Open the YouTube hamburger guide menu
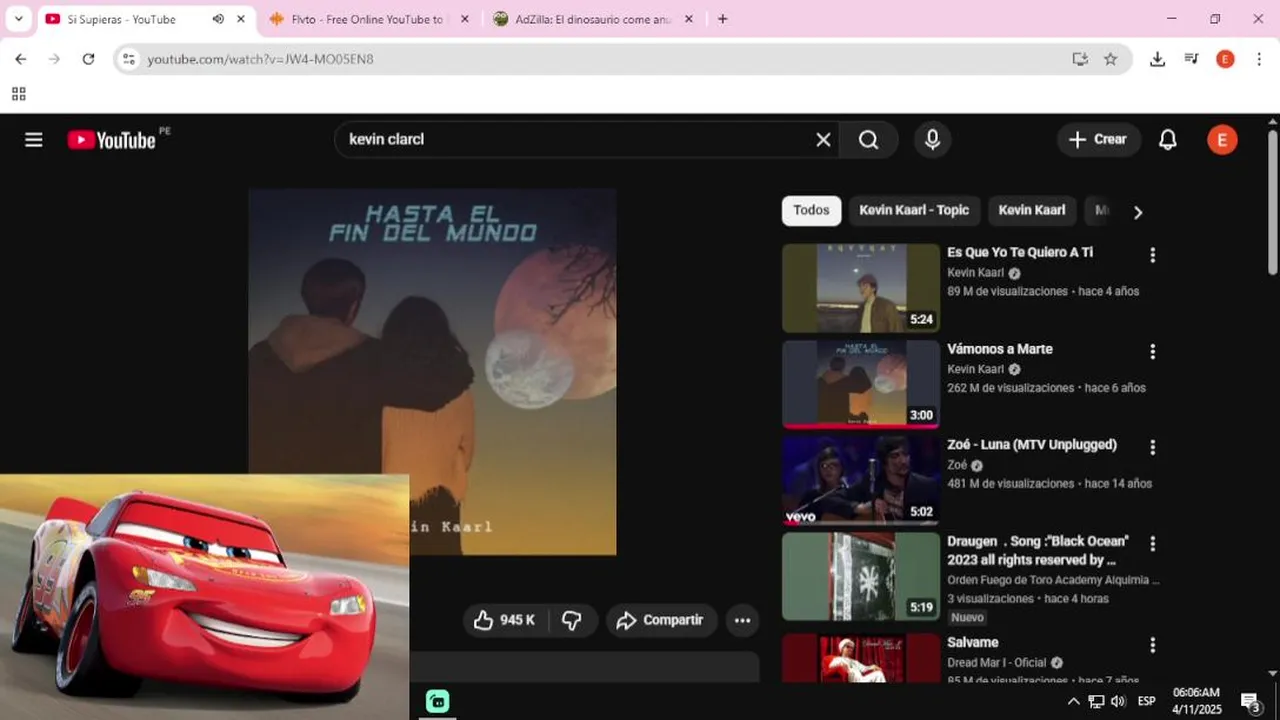 34,140
